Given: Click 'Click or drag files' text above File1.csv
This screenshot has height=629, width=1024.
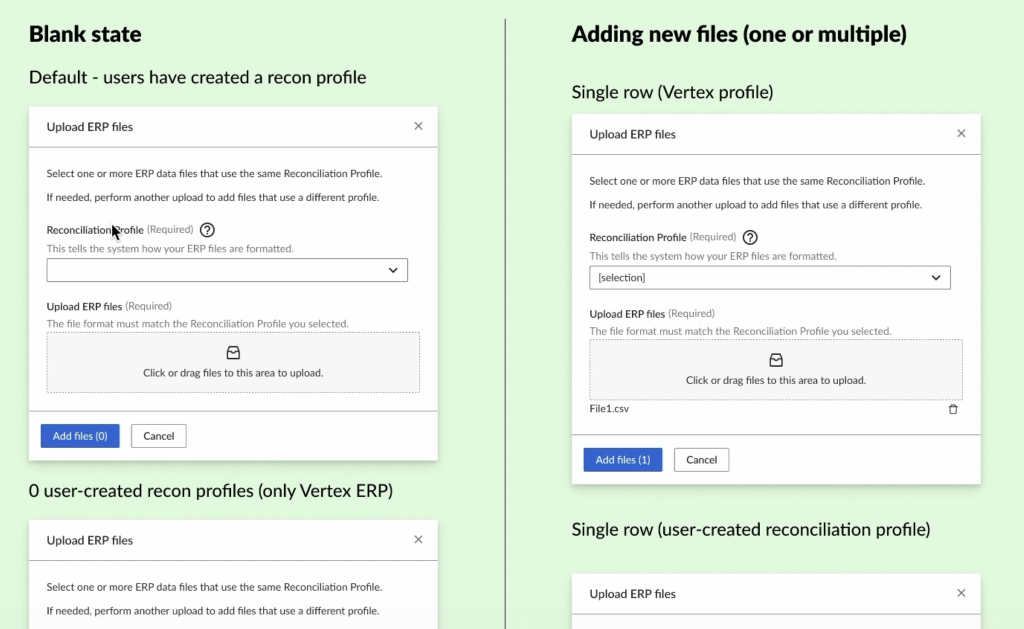Looking at the screenshot, I should [776, 380].
